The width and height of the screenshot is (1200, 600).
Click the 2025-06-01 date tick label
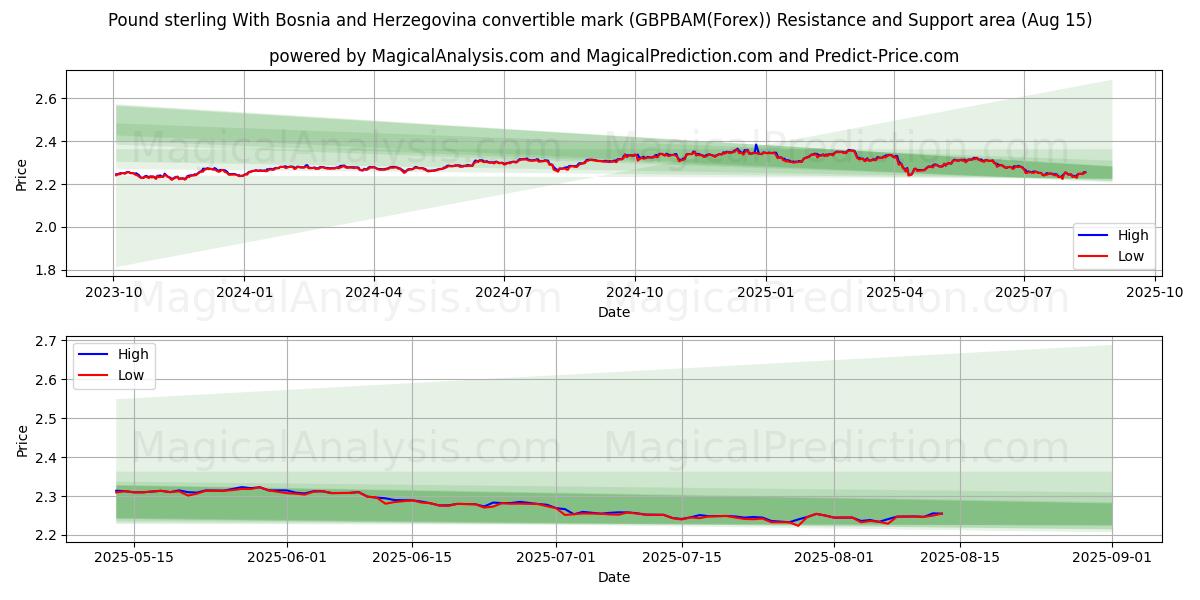pyautogui.click(x=288, y=557)
